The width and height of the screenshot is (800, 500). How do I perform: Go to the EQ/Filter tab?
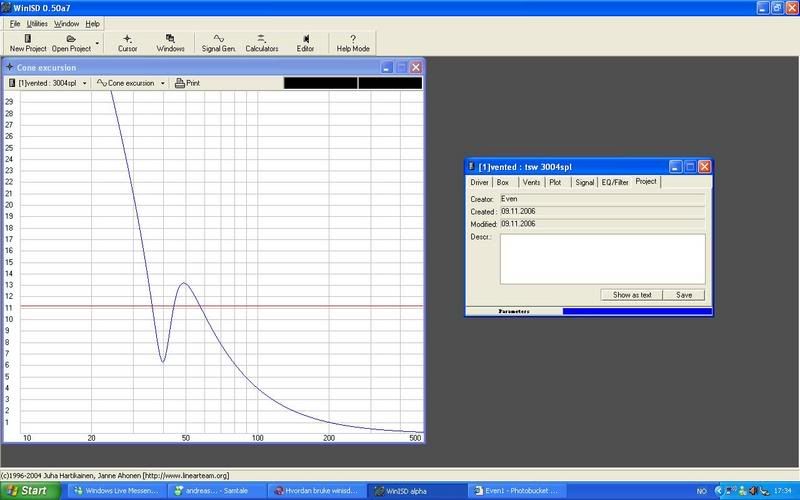(615, 183)
